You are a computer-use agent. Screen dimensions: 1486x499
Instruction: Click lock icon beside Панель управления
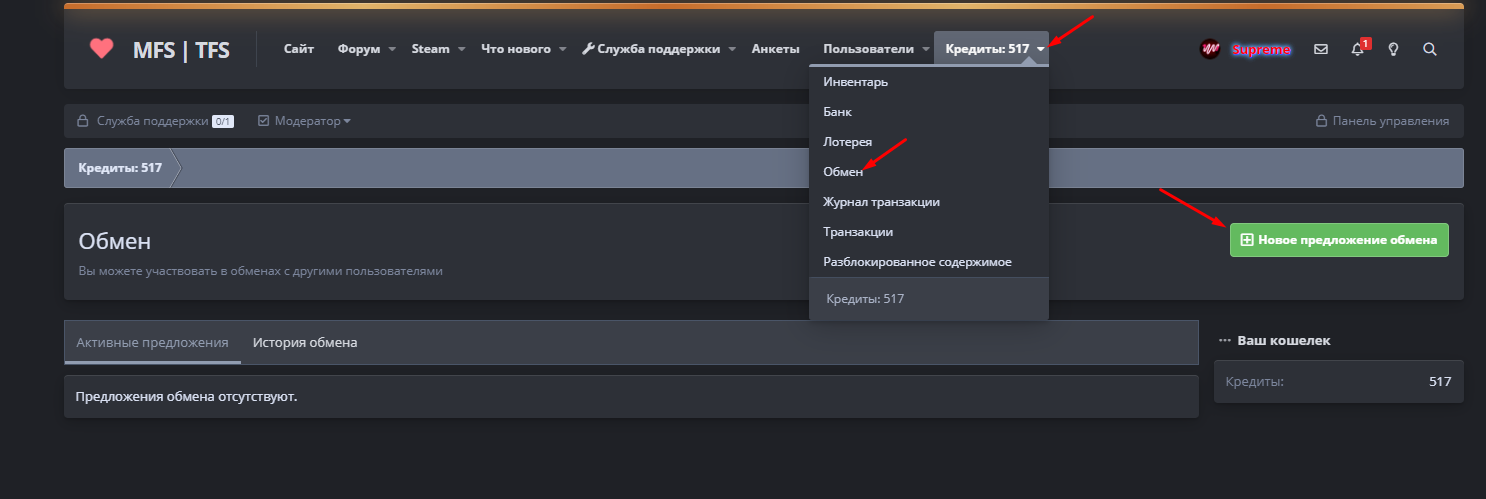point(1321,121)
